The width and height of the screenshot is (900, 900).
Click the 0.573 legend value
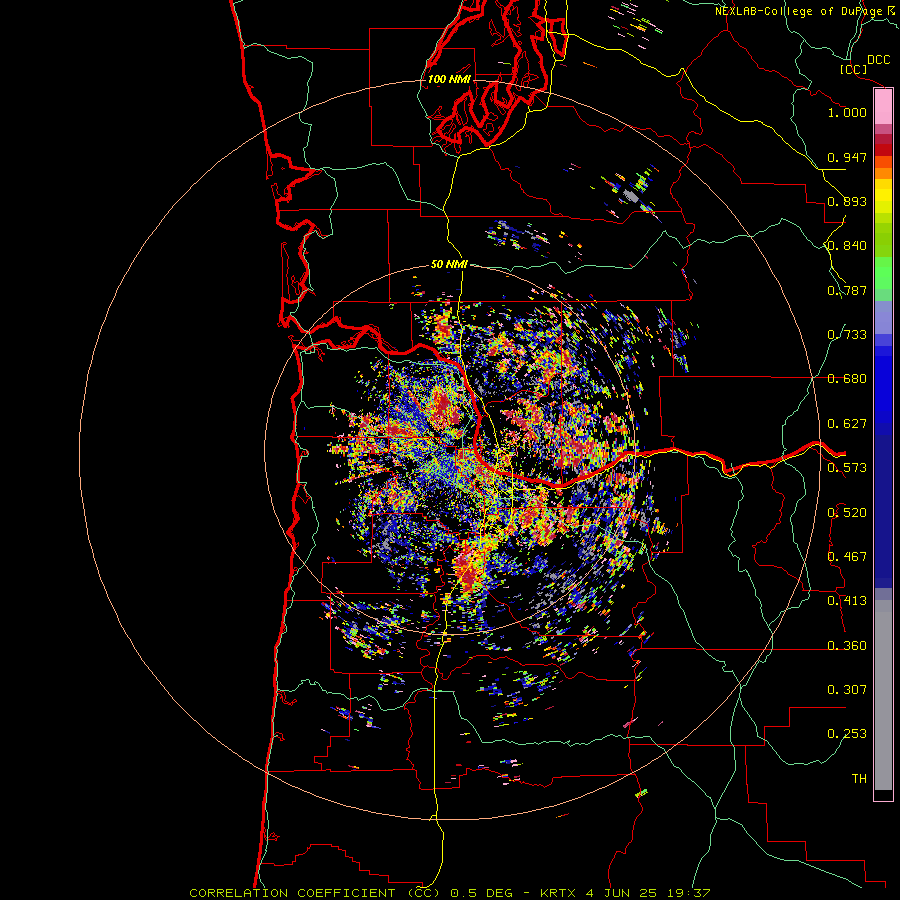(847, 468)
